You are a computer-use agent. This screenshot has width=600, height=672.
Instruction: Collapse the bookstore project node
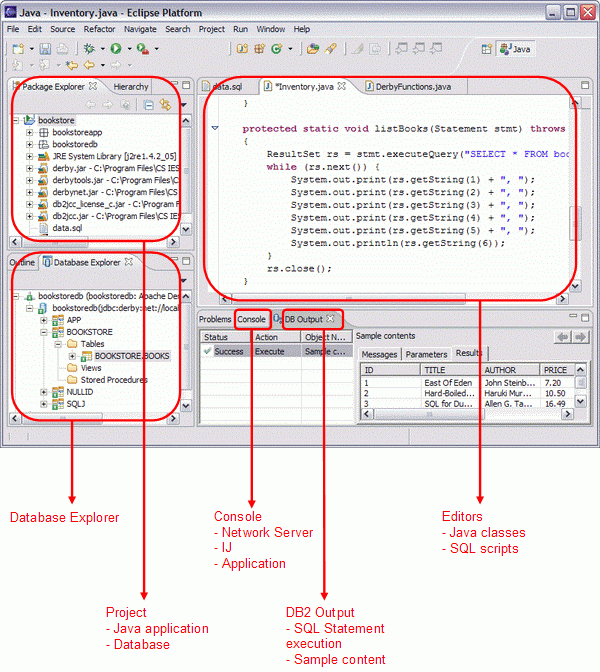16,120
